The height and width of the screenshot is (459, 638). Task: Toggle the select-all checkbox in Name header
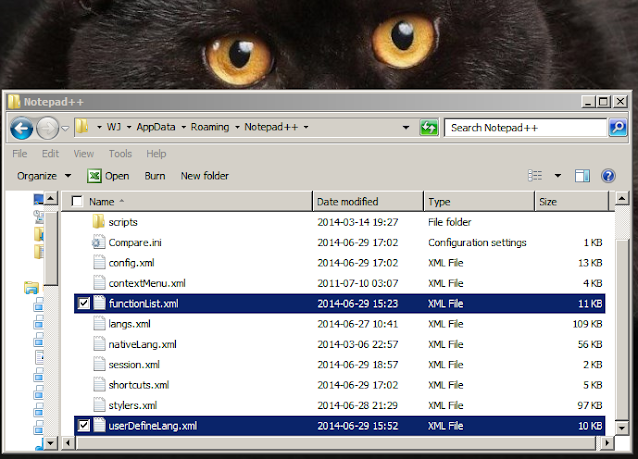[77, 201]
